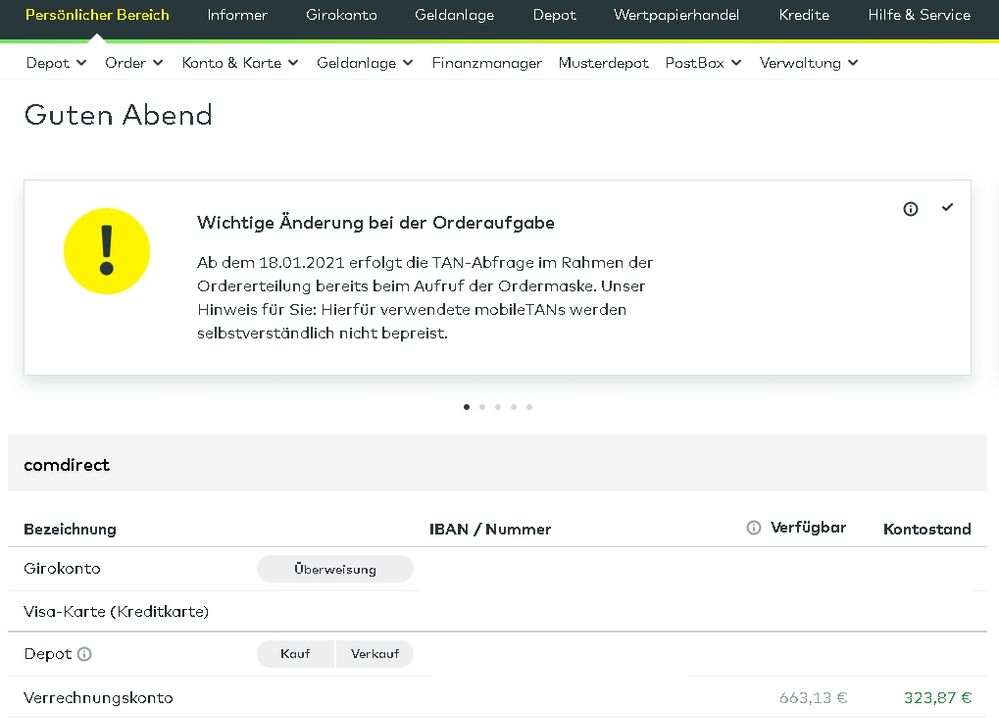Select the fifth carousel dot
The width and height of the screenshot is (999, 719).
coord(529,407)
